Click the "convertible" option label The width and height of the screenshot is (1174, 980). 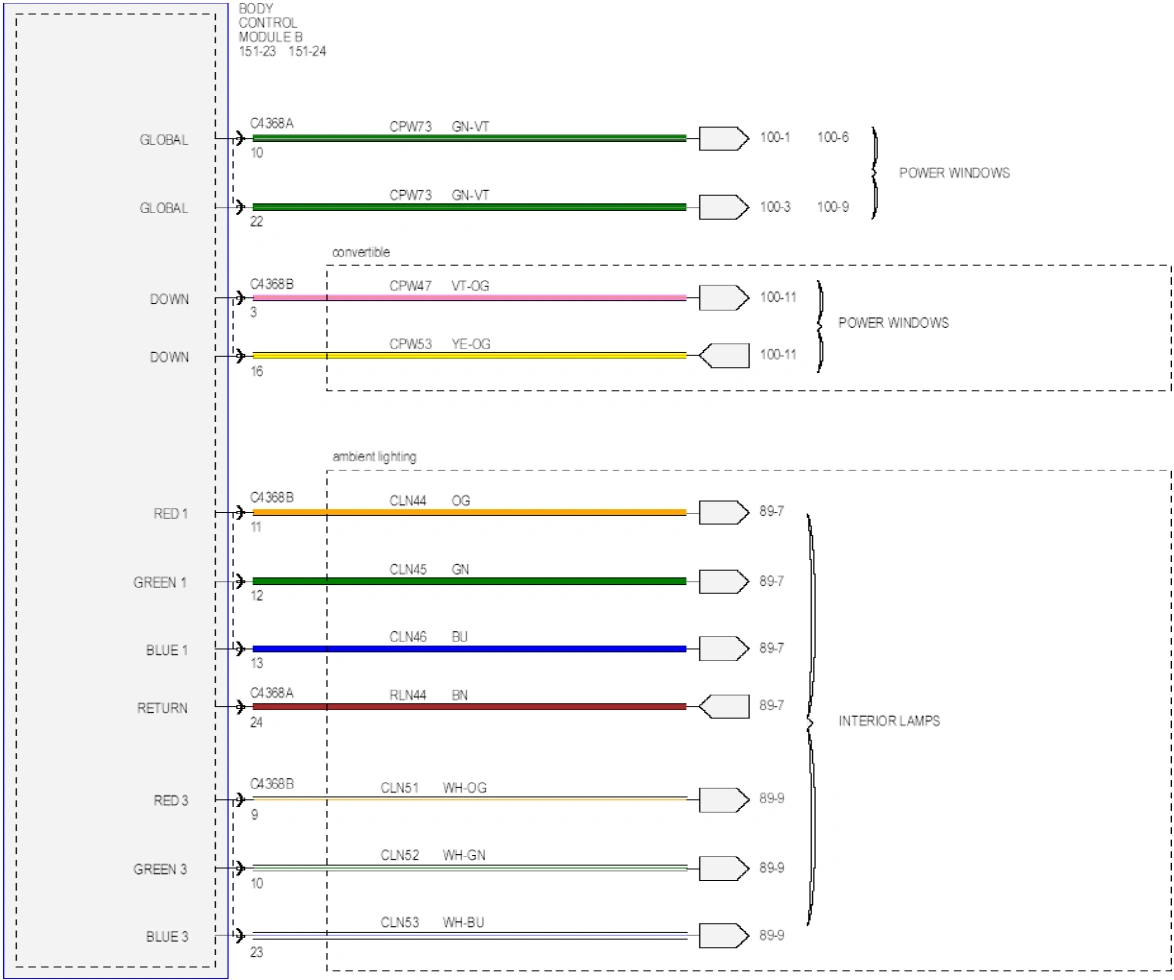click(x=361, y=252)
